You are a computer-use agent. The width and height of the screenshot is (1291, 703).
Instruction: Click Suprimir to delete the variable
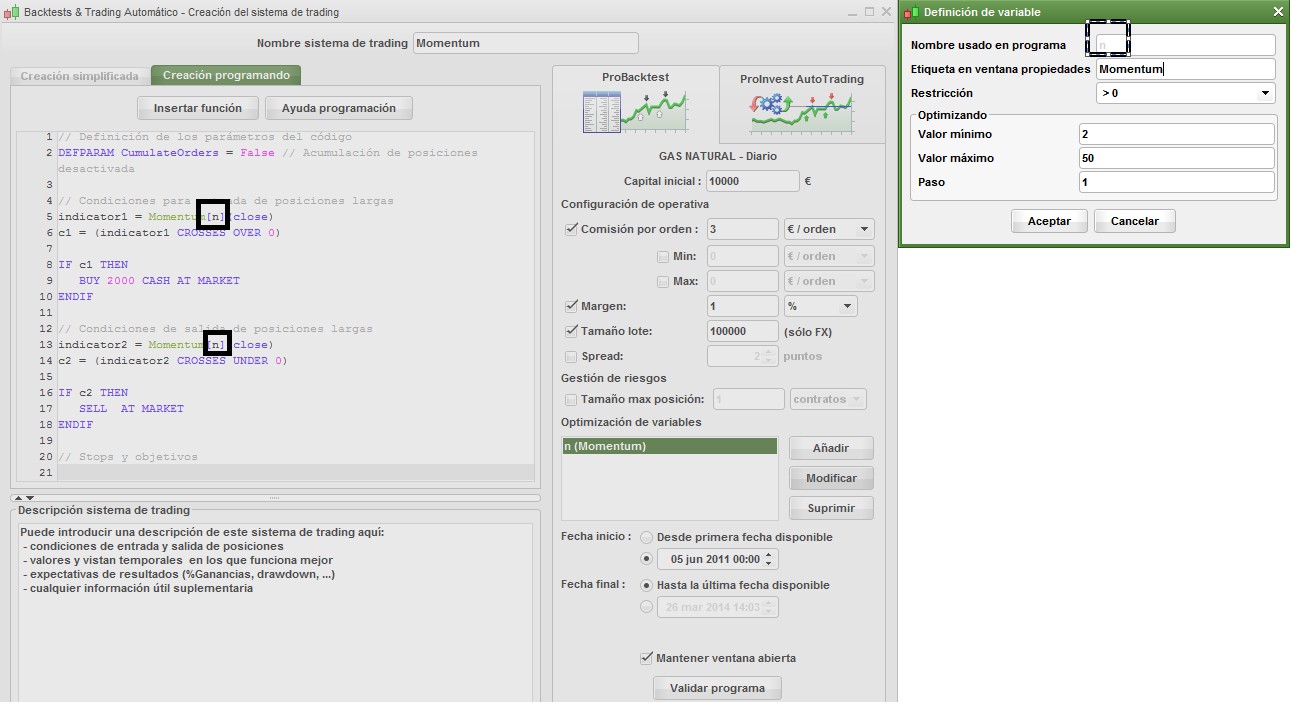(x=831, y=508)
